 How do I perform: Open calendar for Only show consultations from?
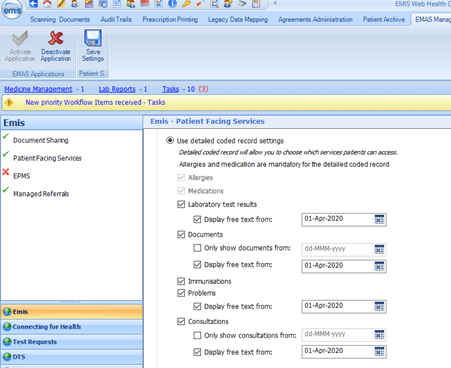coord(379,335)
